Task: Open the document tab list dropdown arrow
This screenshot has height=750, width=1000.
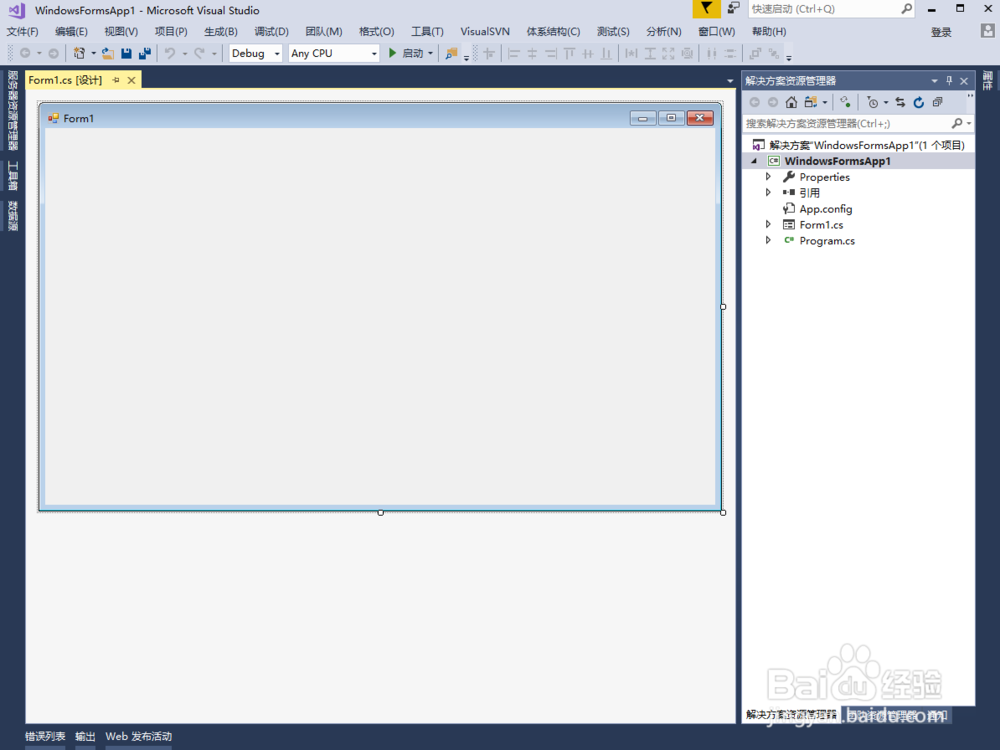Action: click(730, 80)
